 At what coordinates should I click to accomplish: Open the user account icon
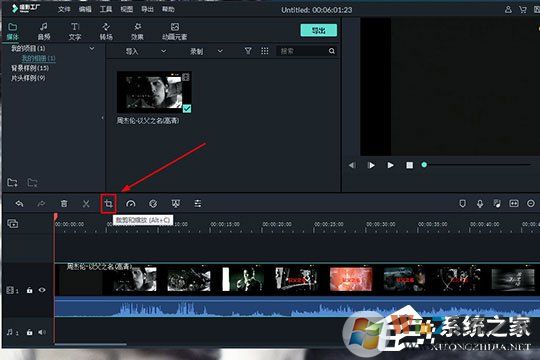tap(508, 10)
